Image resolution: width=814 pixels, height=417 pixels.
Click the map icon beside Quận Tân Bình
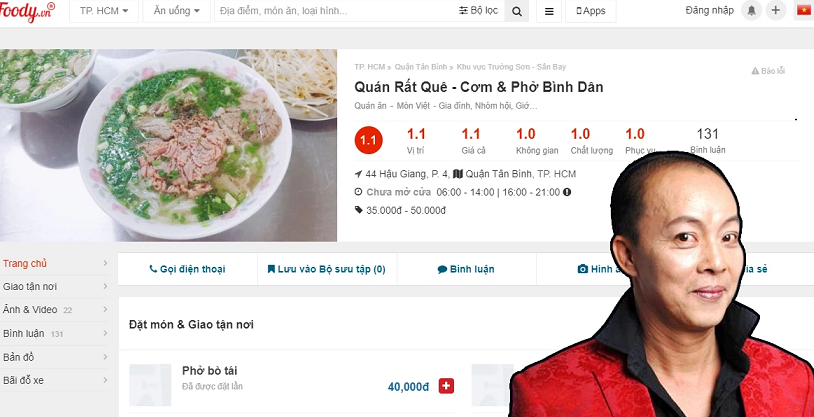coord(457,174)
